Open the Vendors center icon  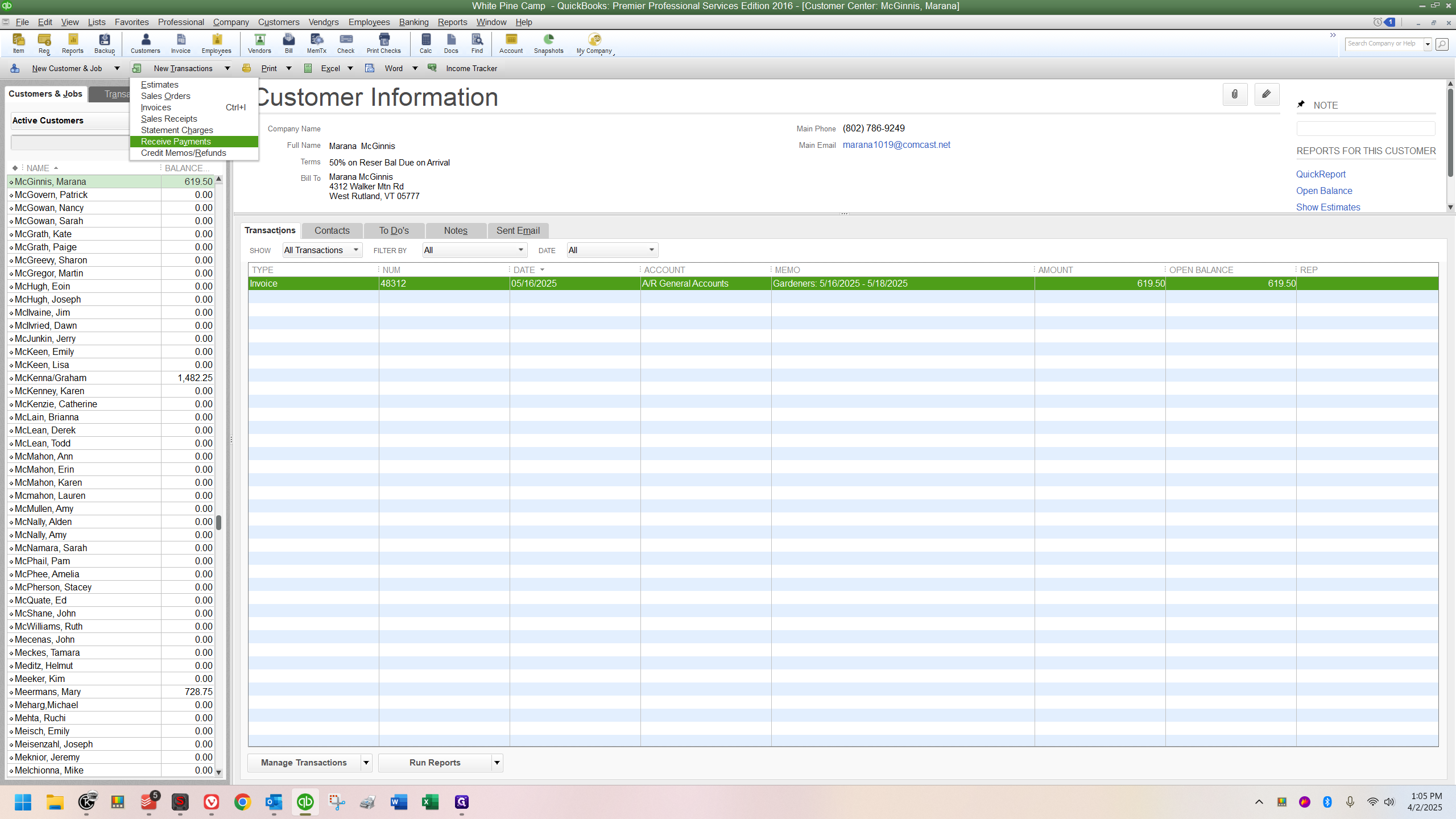coord(259,43)
